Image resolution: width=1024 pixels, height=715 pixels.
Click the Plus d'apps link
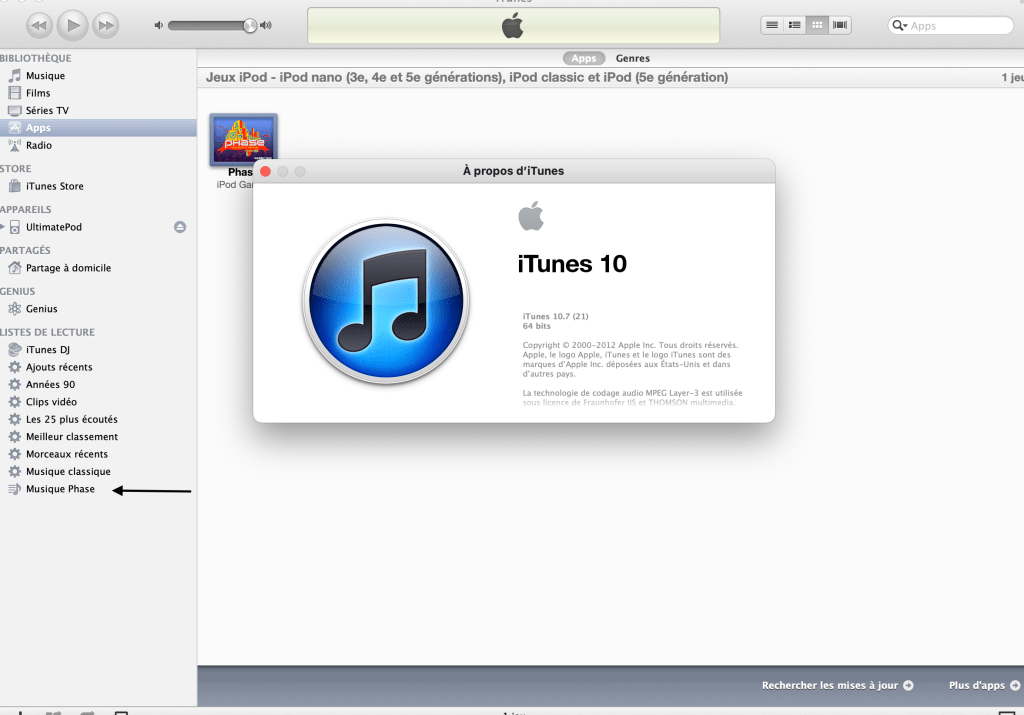point(983,685)
